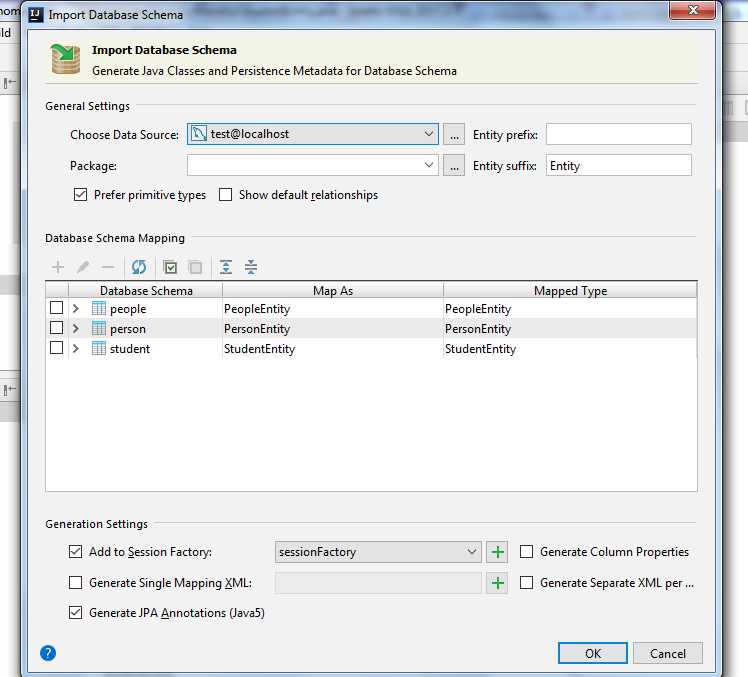Click the student table icon

click(x=99, y=348)
